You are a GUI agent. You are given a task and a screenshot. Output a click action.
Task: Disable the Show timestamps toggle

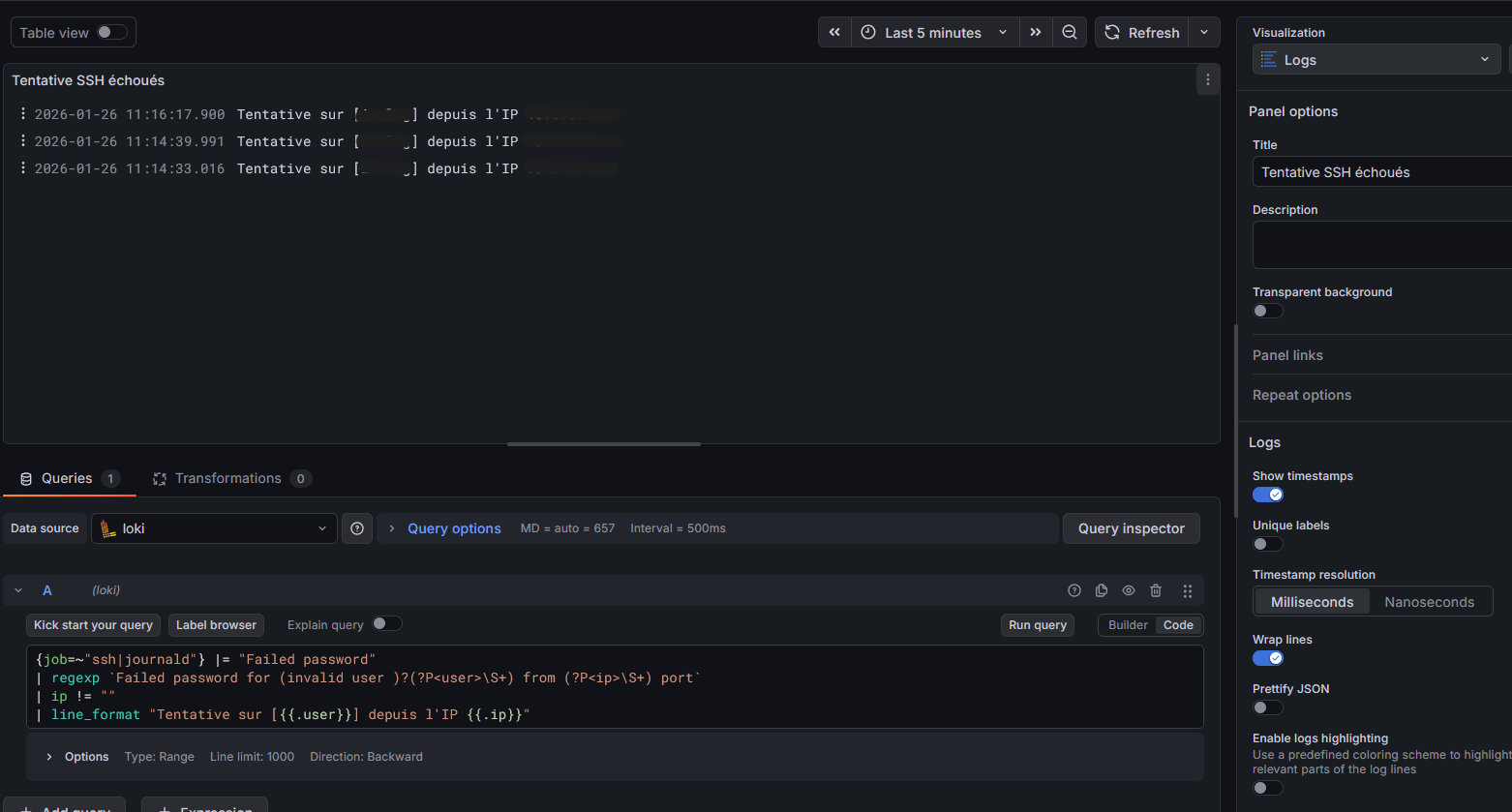[x=1267, y=495]
